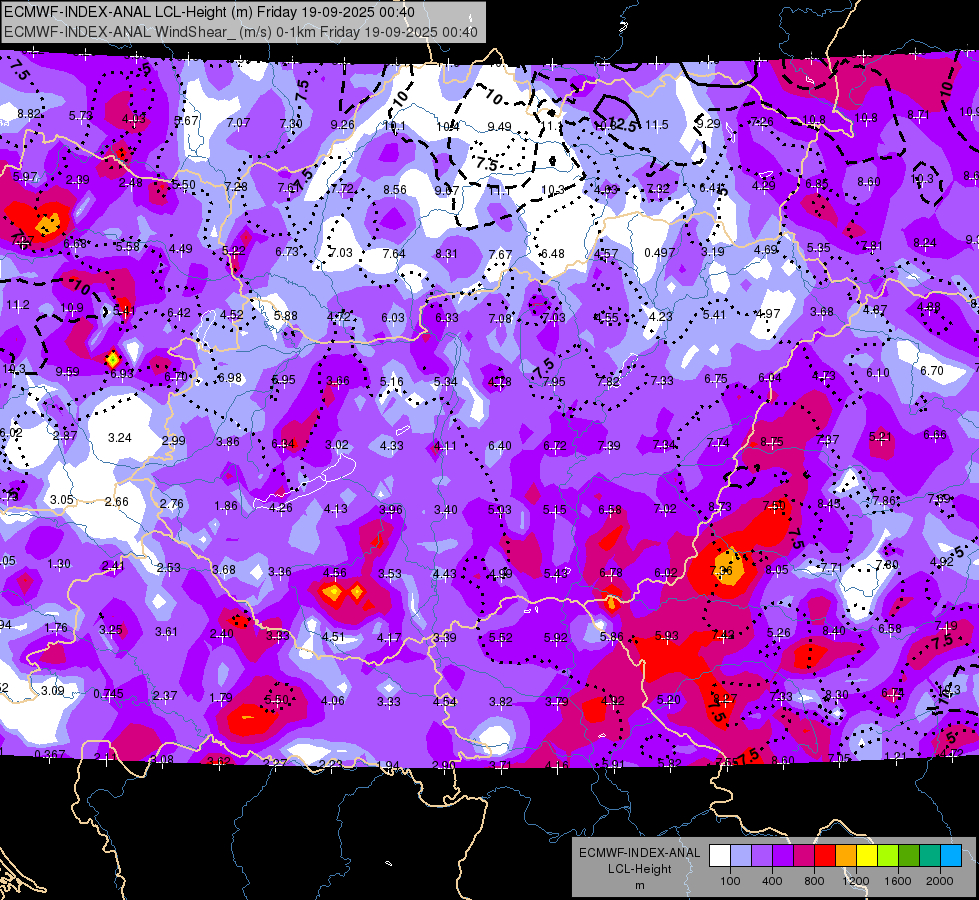Viewport: 979px width, 900px height.
Task: Click the grid value 9.49
Action: [499, 127]
